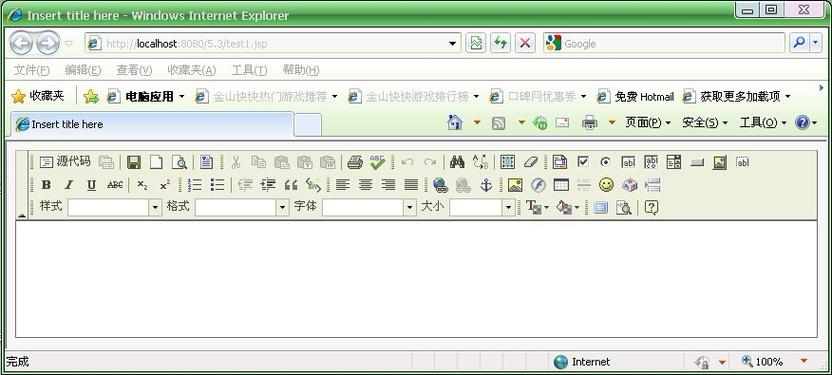
Task: Insert a hyperlink with globe icon
Action: 440,185
